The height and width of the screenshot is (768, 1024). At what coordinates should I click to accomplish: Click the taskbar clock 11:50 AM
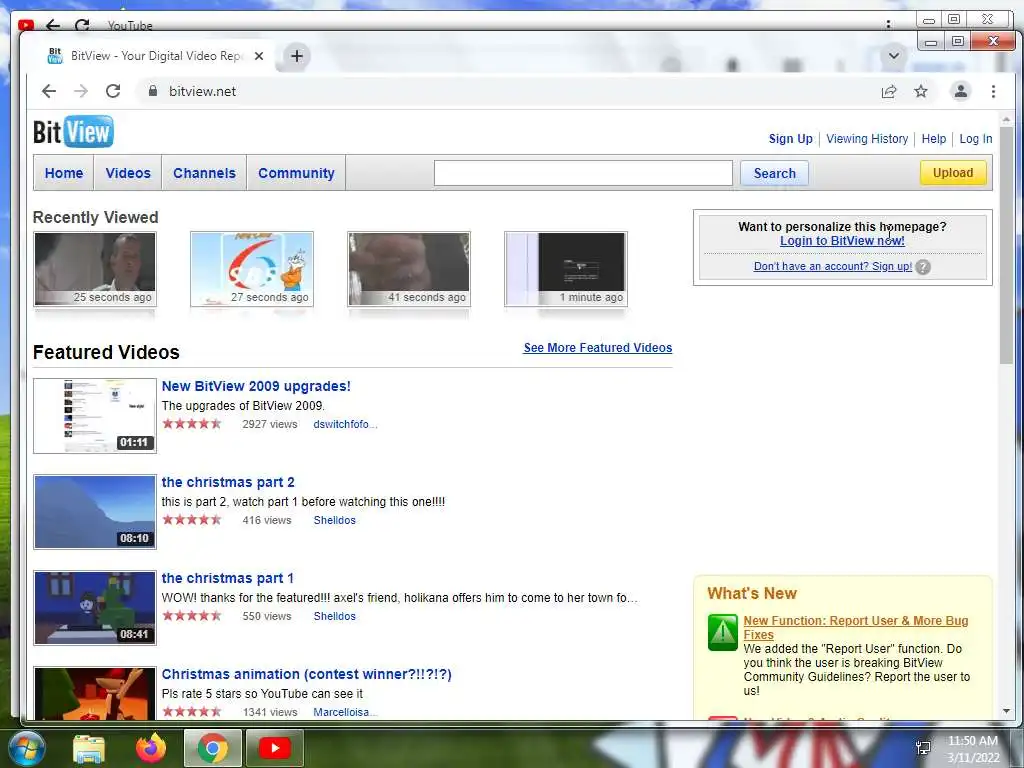pos(972,741)
